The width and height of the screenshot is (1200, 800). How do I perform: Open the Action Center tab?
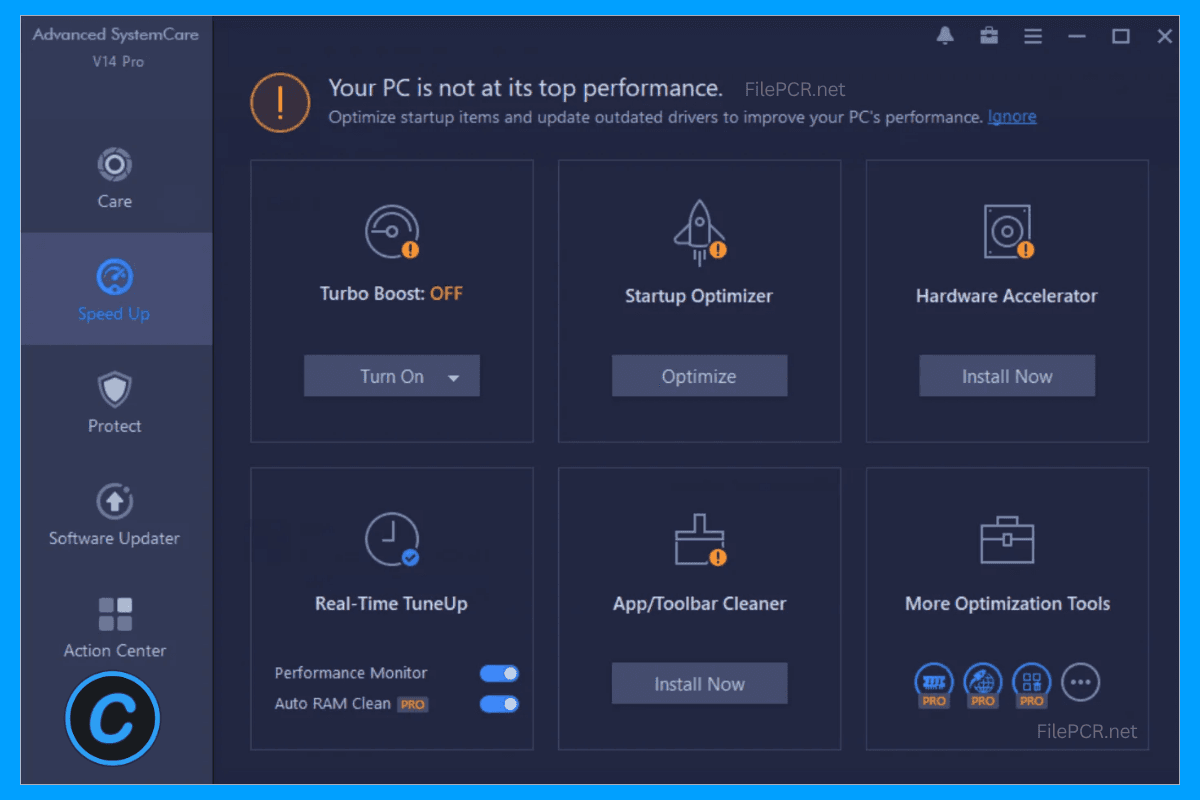115,627
